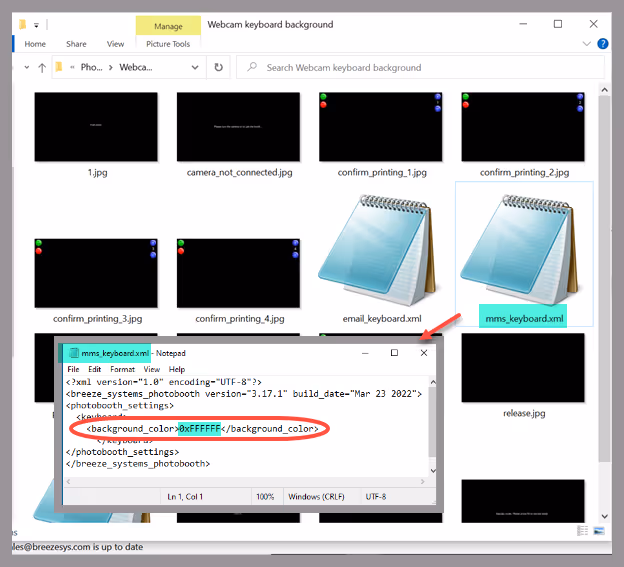Open Notepad Format menu
624x567 pixels.
click(x=123, y=369)
